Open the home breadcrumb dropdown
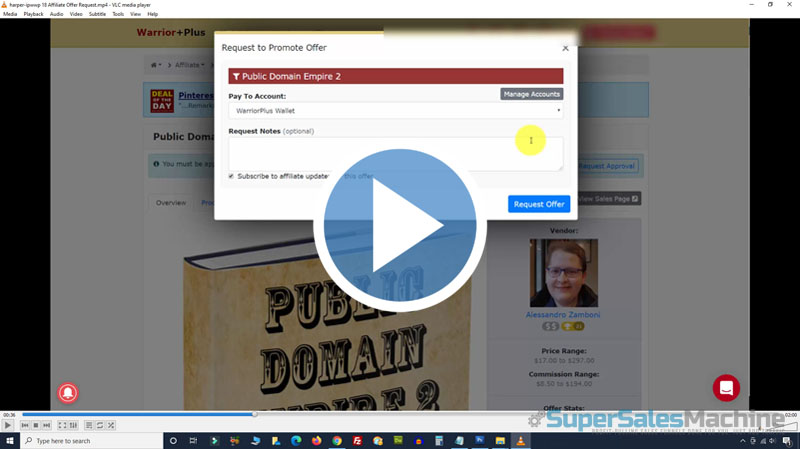The width and height of the screenshot is (800, 449). (x=156, y=65)
